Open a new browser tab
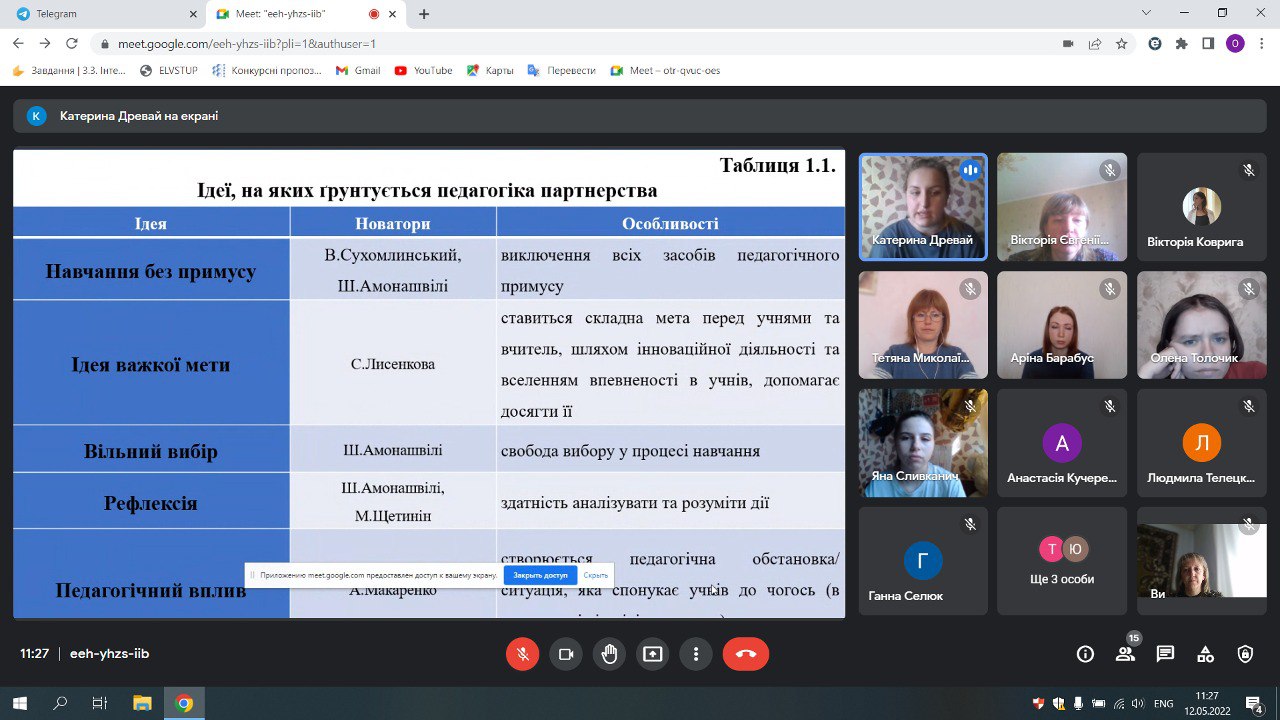 click(424, 14)
